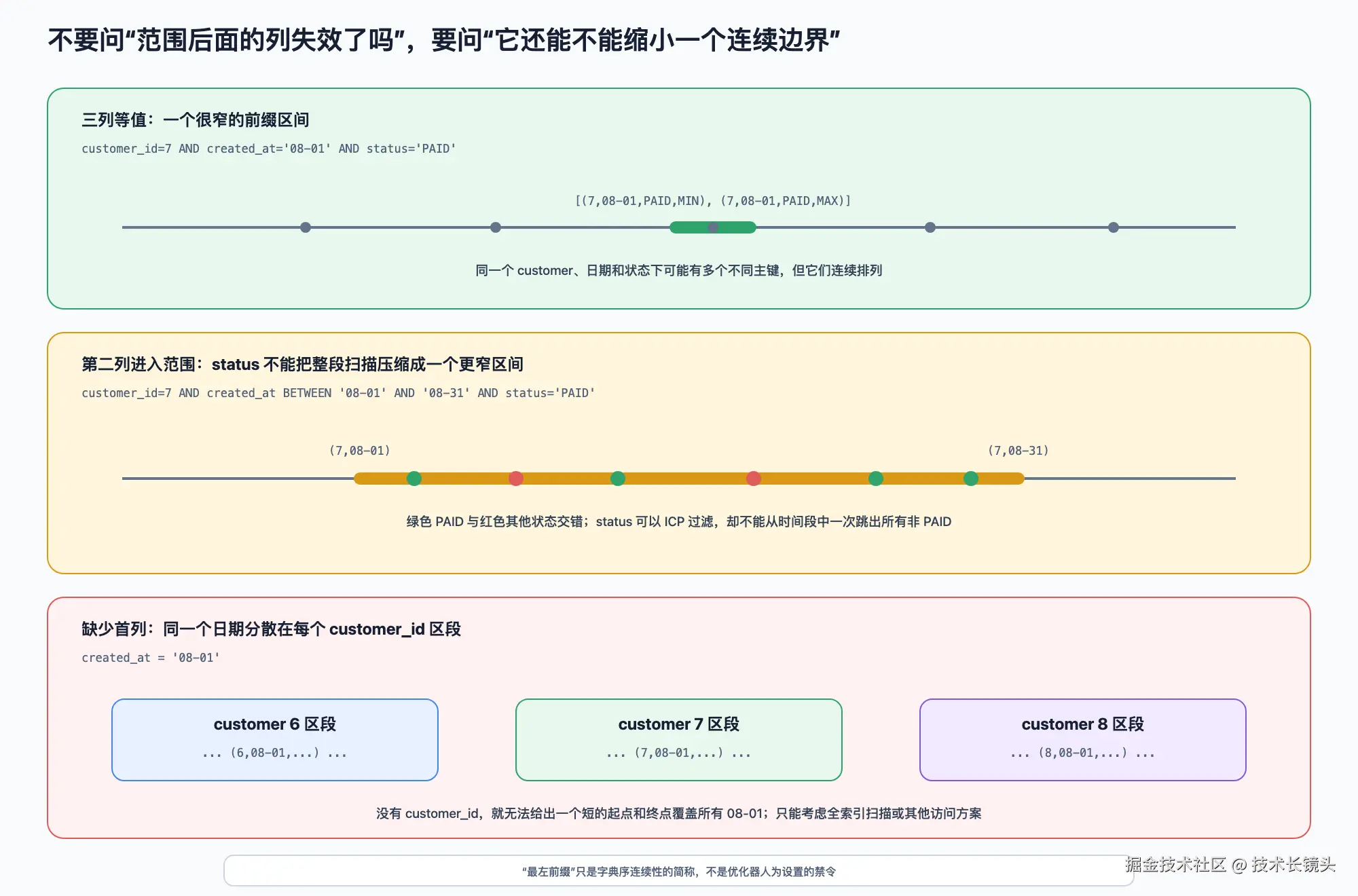Click the customer 8 区段 title
This screenshot has width=1358, height=896.
(x=1083, y=724)
